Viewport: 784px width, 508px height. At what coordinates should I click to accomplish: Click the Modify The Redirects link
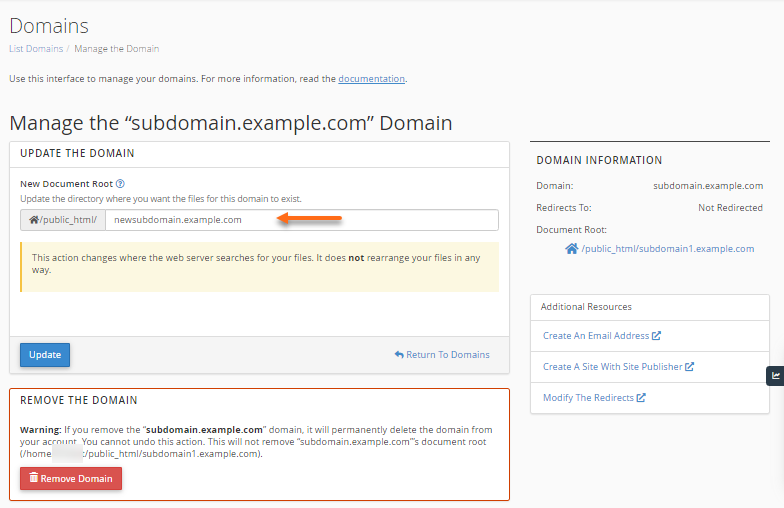pos(588,398)
